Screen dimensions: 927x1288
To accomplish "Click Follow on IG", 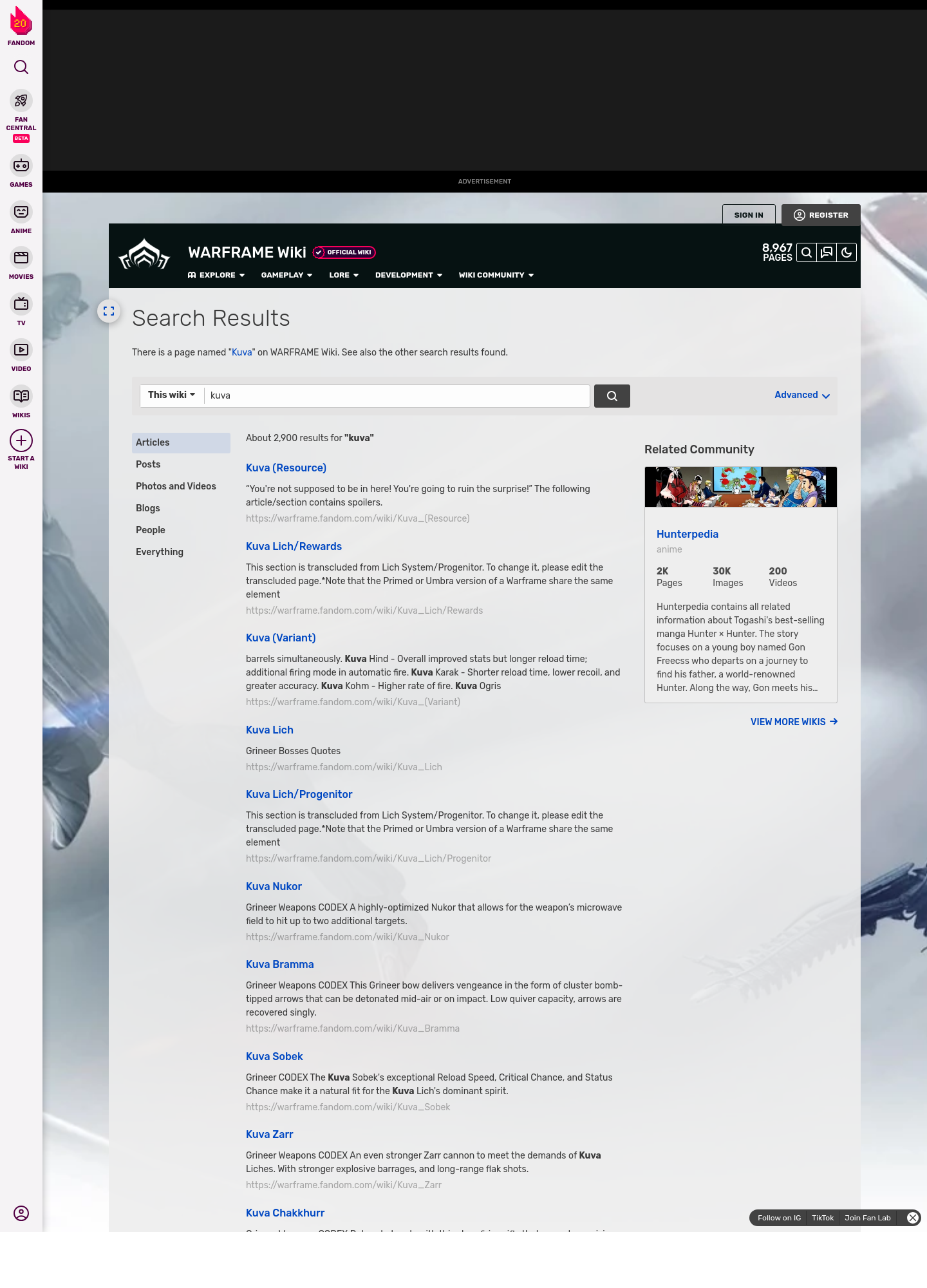I will pyautogui.click(x=779, y=1218).
